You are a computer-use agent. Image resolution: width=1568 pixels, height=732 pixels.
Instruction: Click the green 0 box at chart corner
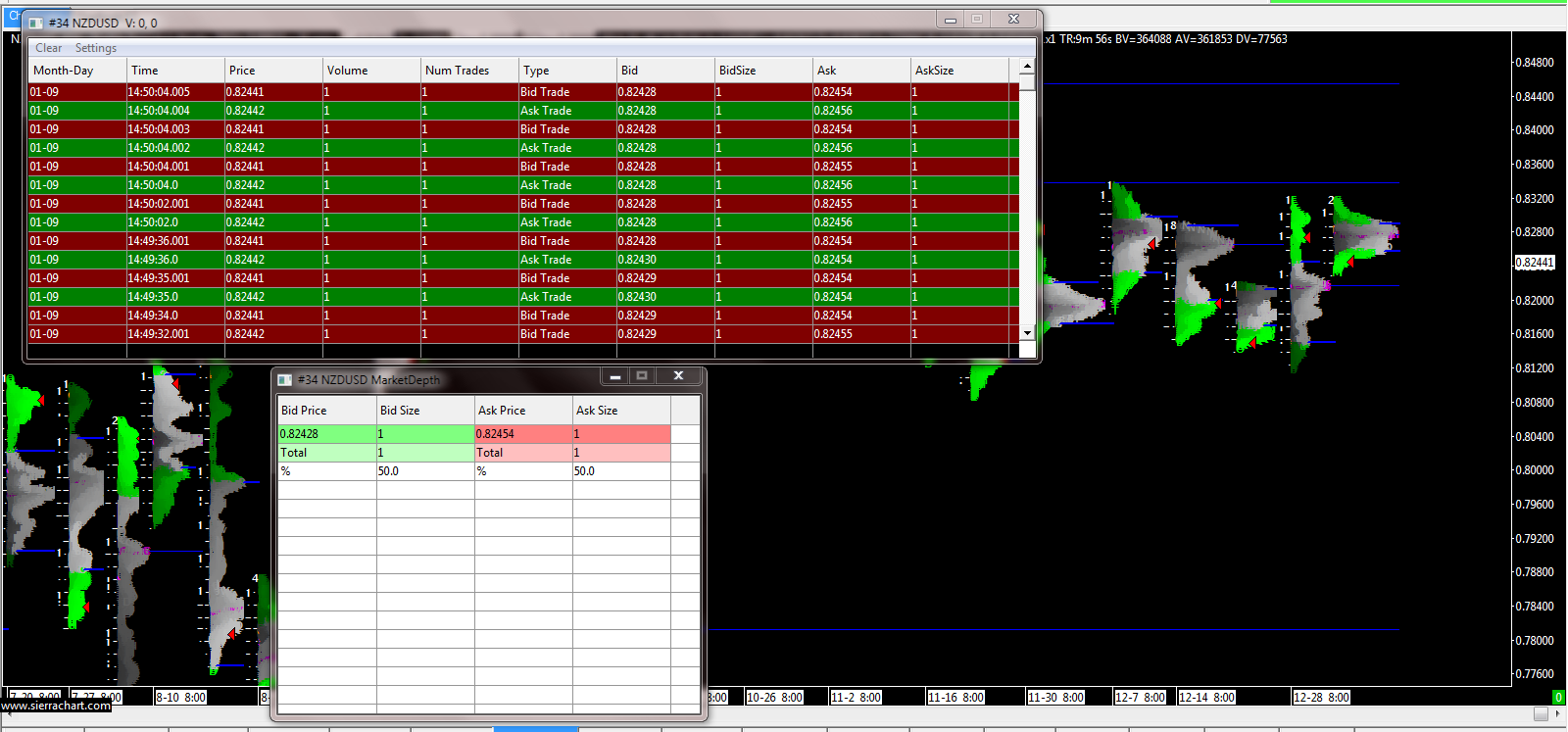pyautogui.click(x=1558, y=698)
